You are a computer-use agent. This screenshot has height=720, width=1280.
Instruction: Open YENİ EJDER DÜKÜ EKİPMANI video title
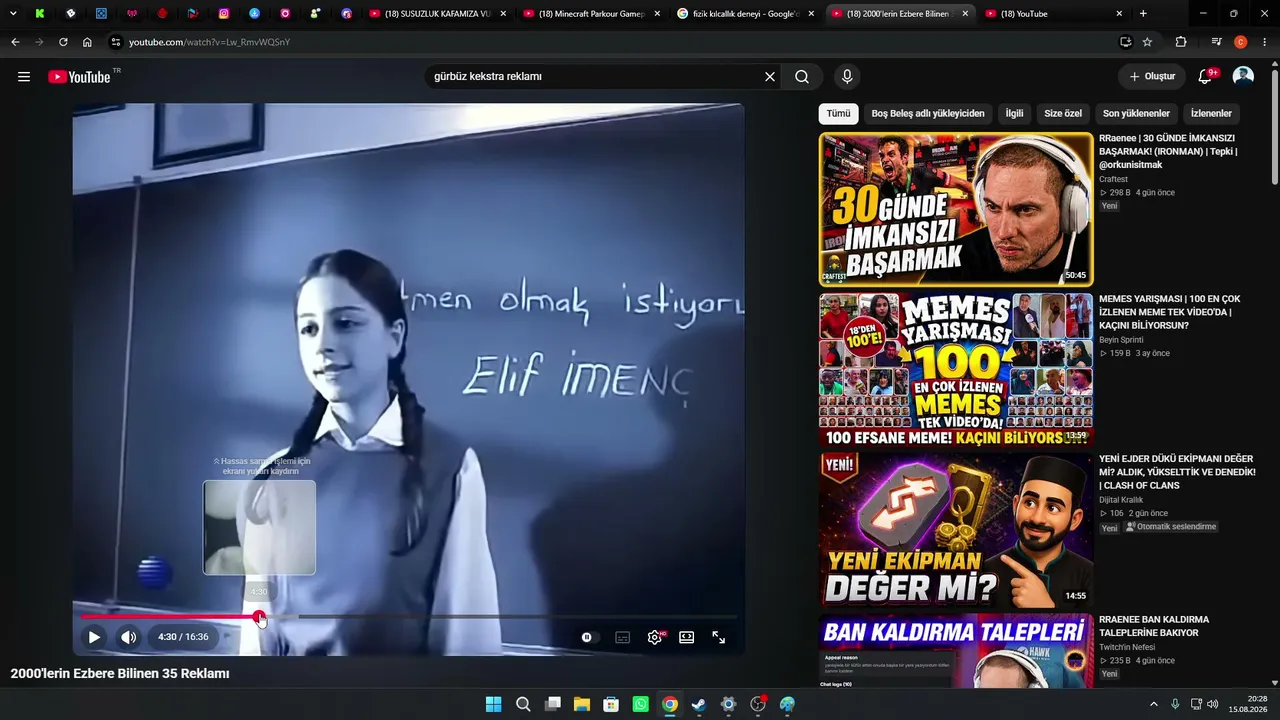(x=1175, y=472)
